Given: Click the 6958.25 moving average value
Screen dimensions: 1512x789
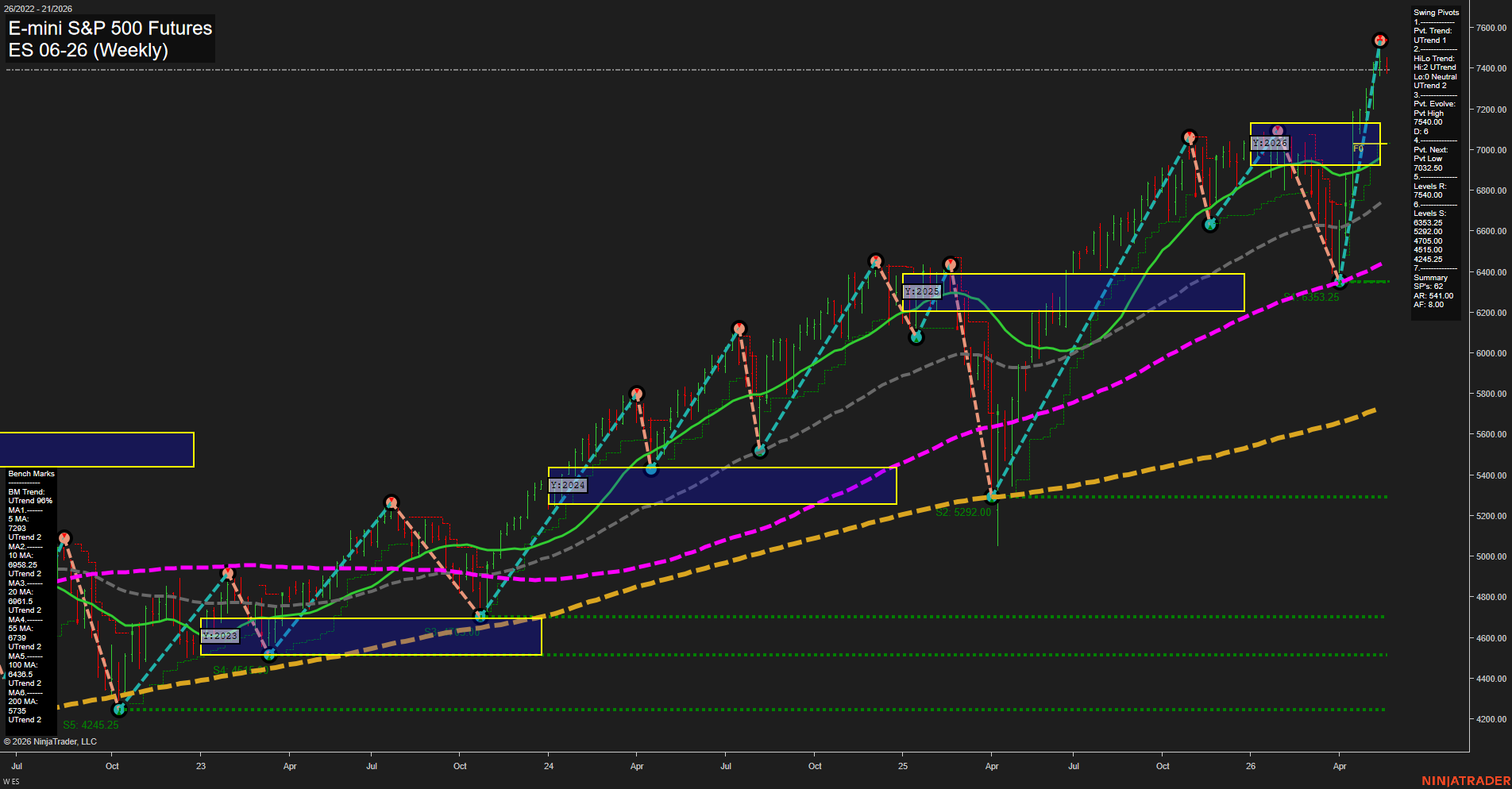Looking at the screenshot, I should (x=22, y=565).
